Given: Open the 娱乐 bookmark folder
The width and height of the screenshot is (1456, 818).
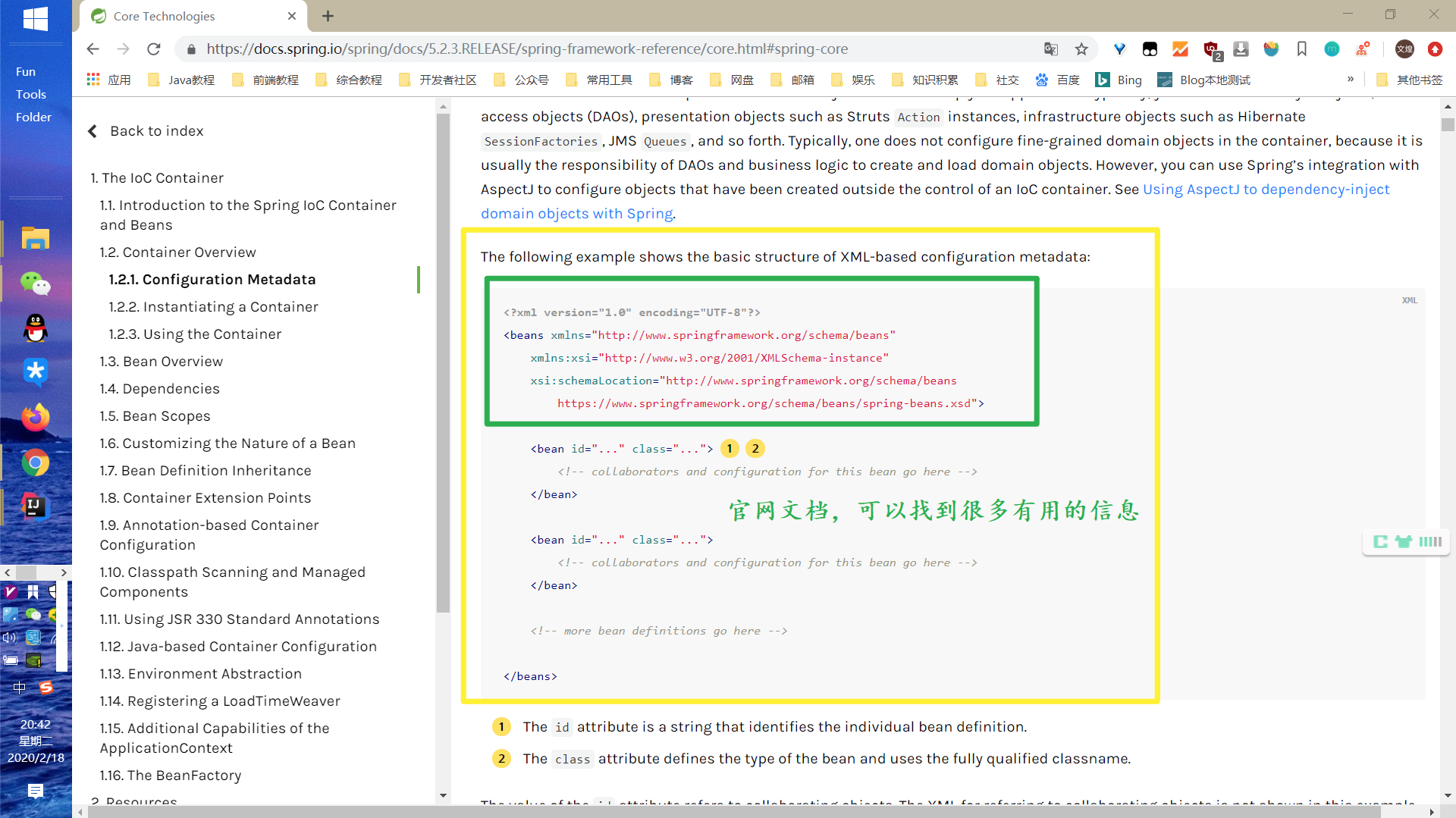Looking at the screenshot, I should pos(853,80).
